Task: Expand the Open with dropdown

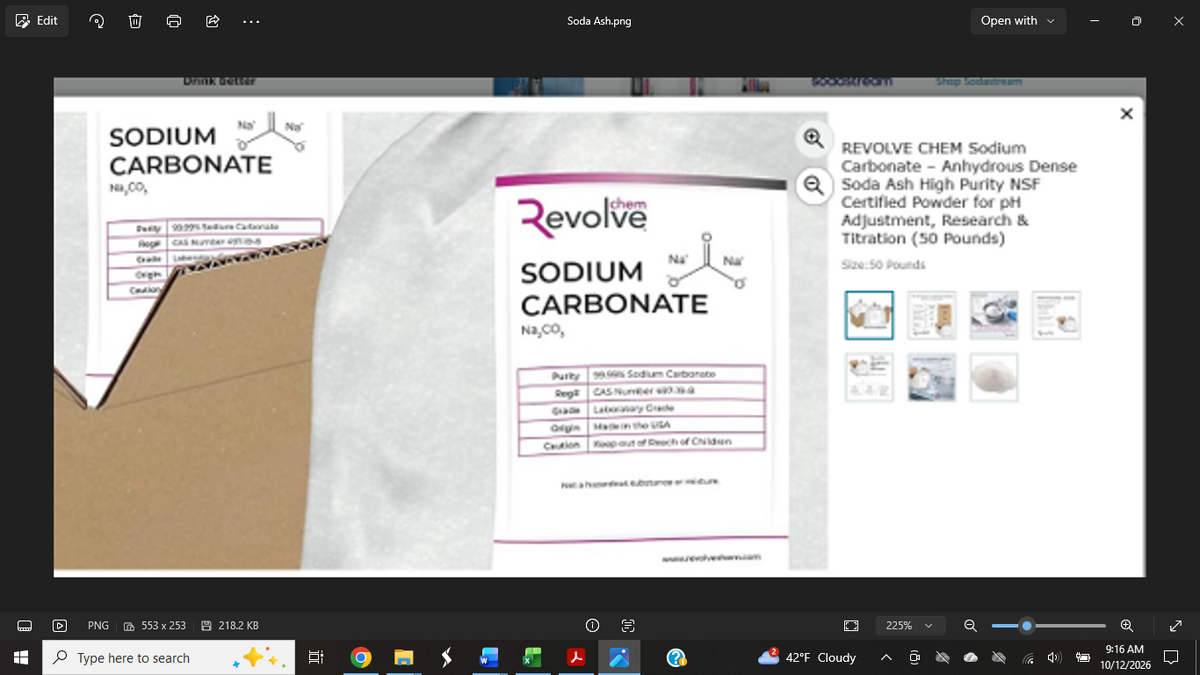Action: [1018, 21]
